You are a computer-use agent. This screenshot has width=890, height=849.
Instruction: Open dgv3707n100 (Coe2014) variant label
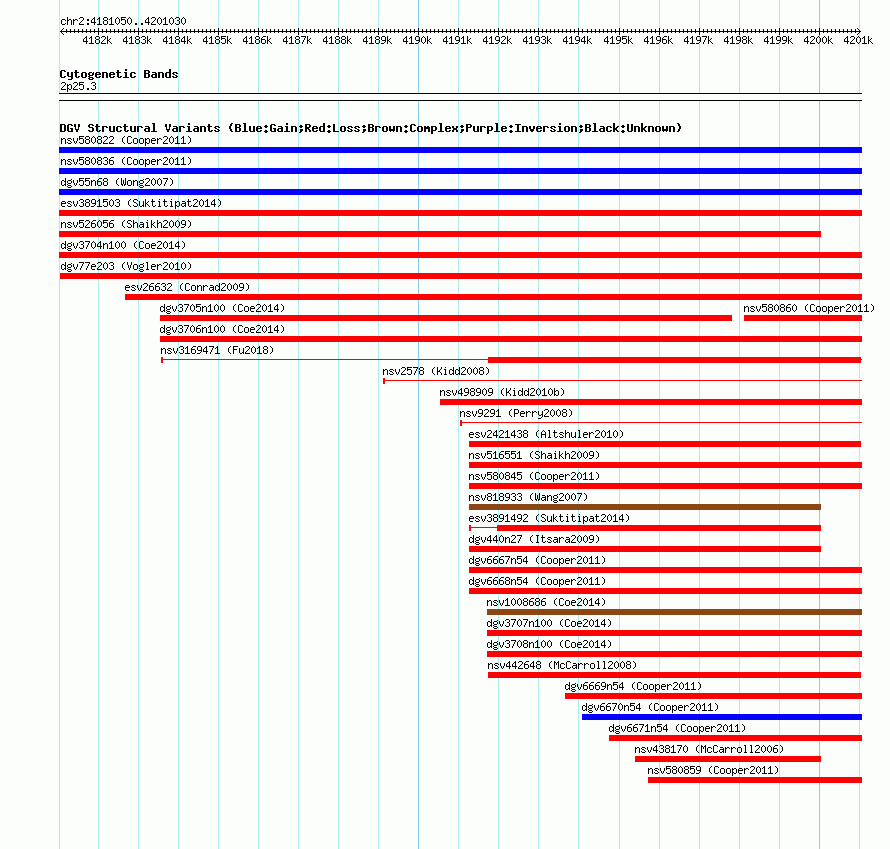[x=549, y=623]
